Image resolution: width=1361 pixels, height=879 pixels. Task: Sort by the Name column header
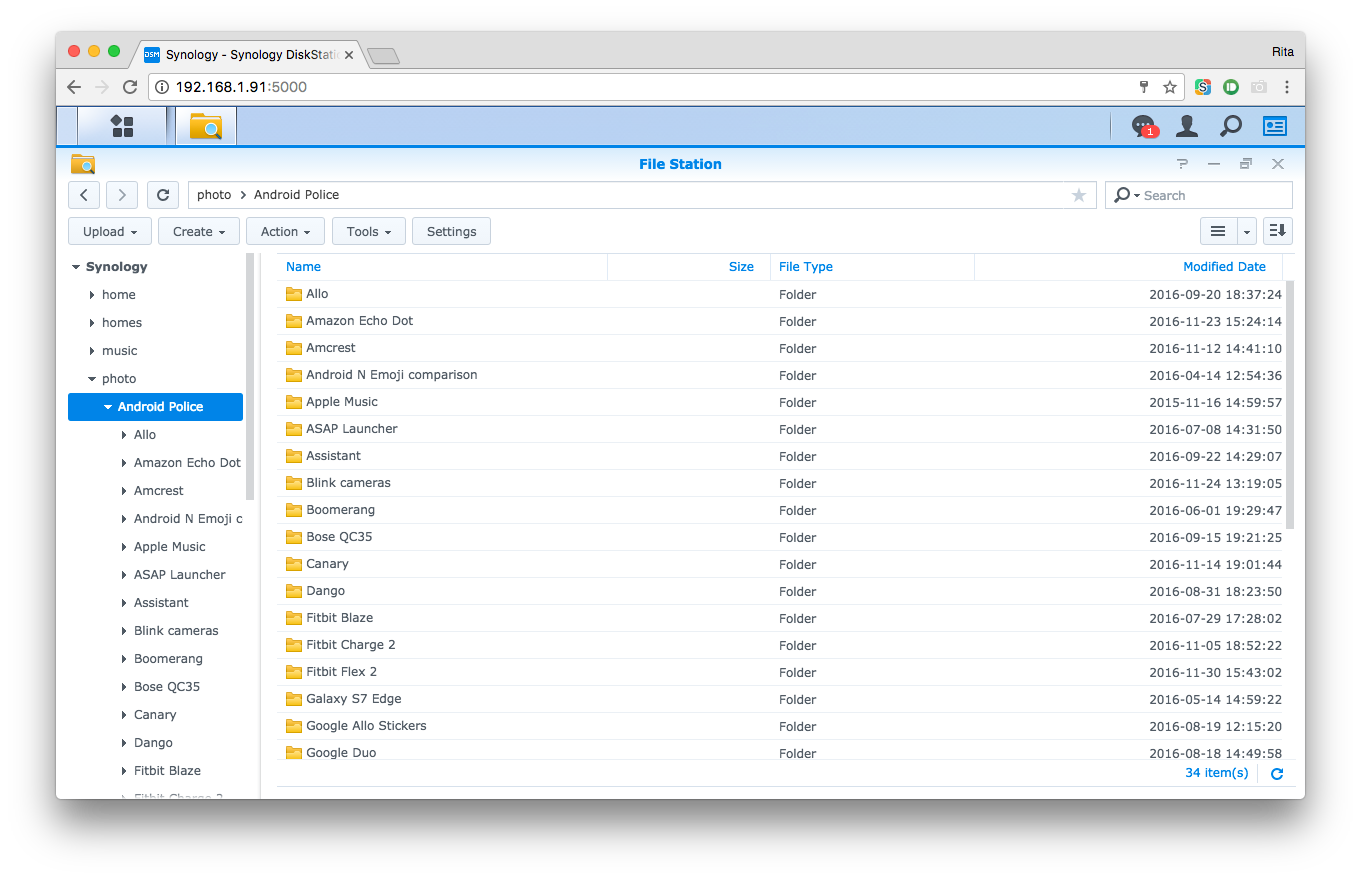(x=442, y=267)
